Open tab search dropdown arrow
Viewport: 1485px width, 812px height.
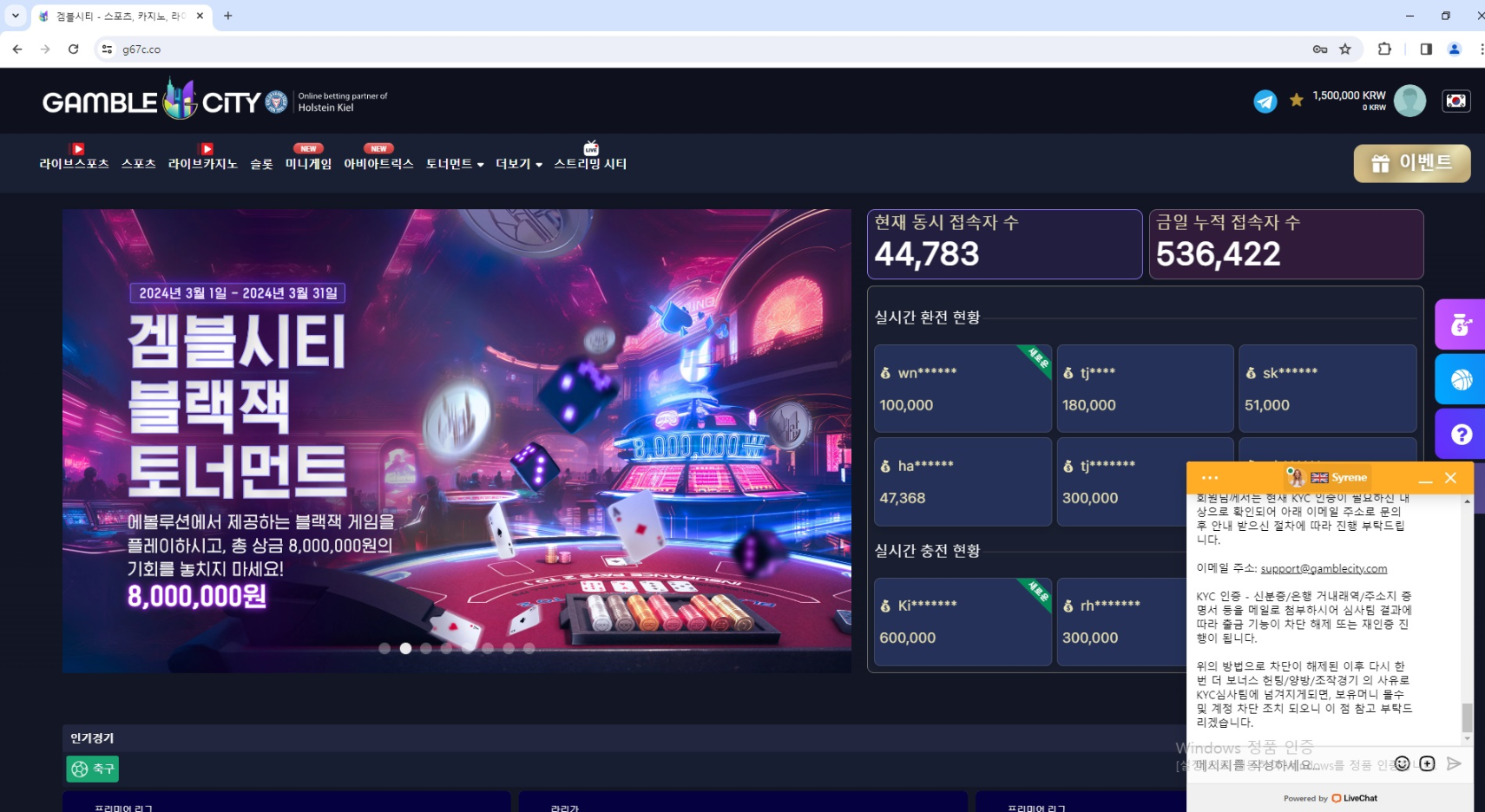pos(15,16)
